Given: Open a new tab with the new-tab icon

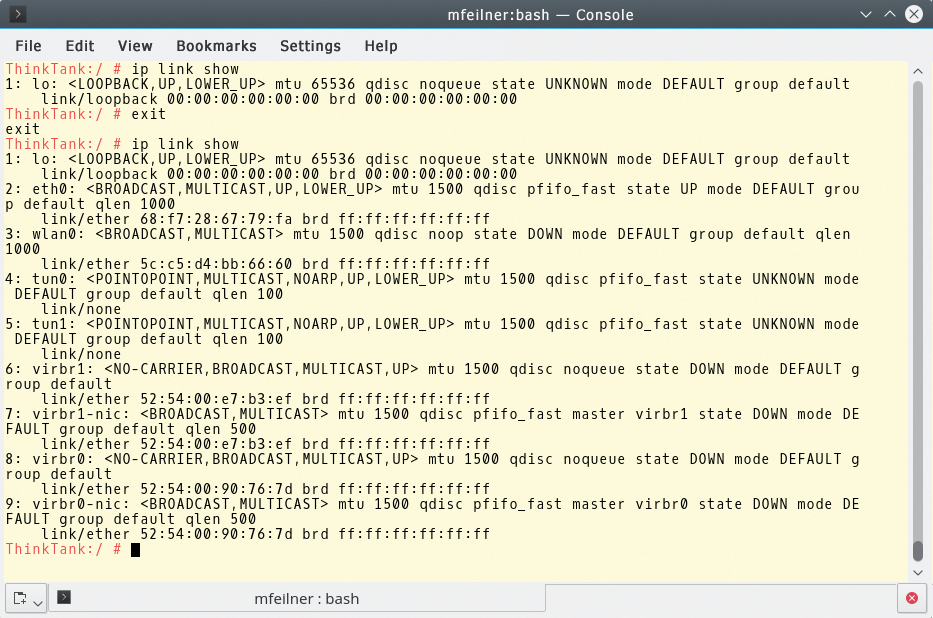Looking at the screenshot, I should pos(22,597).
